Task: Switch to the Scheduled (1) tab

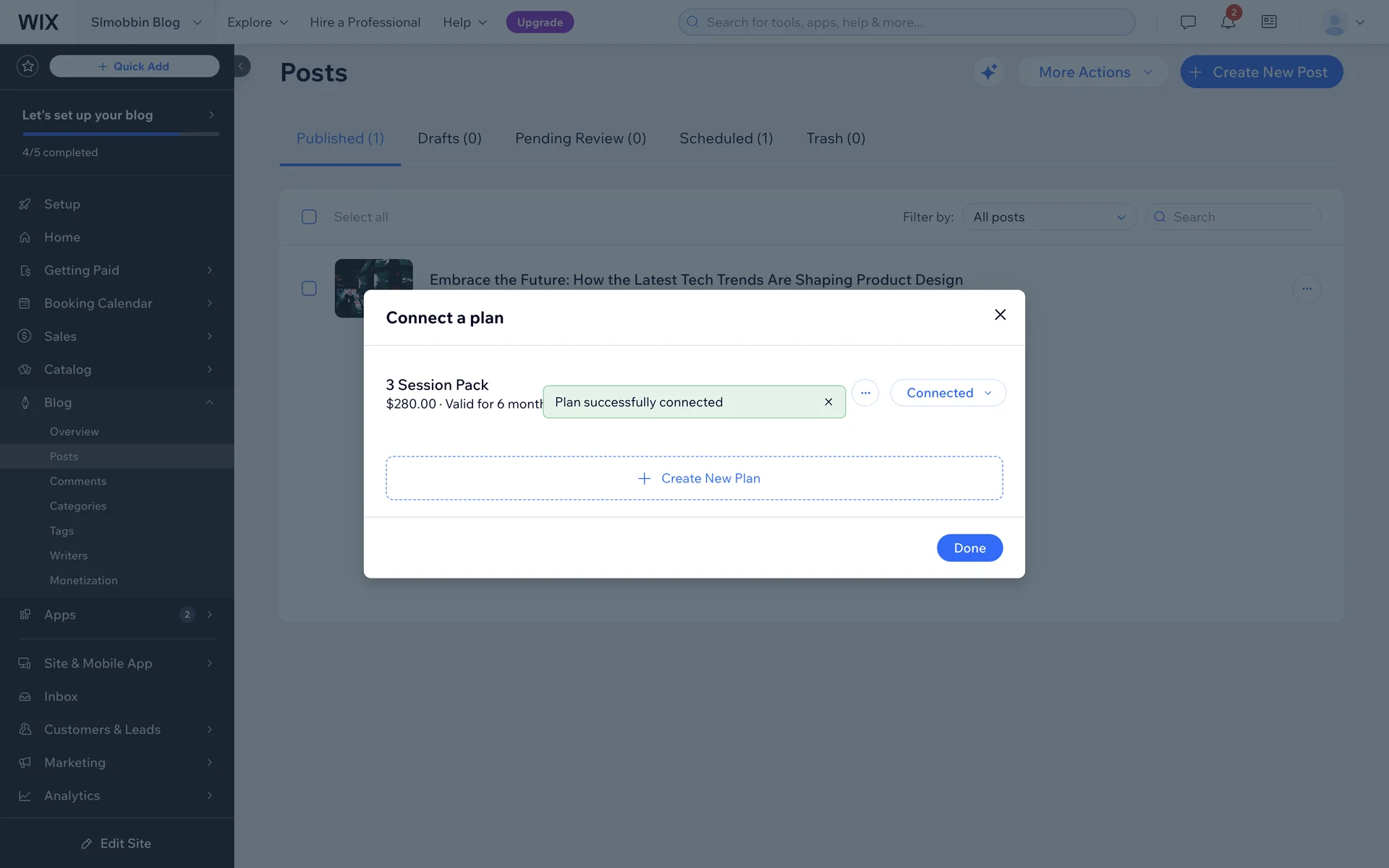Action: pos(726,138)
